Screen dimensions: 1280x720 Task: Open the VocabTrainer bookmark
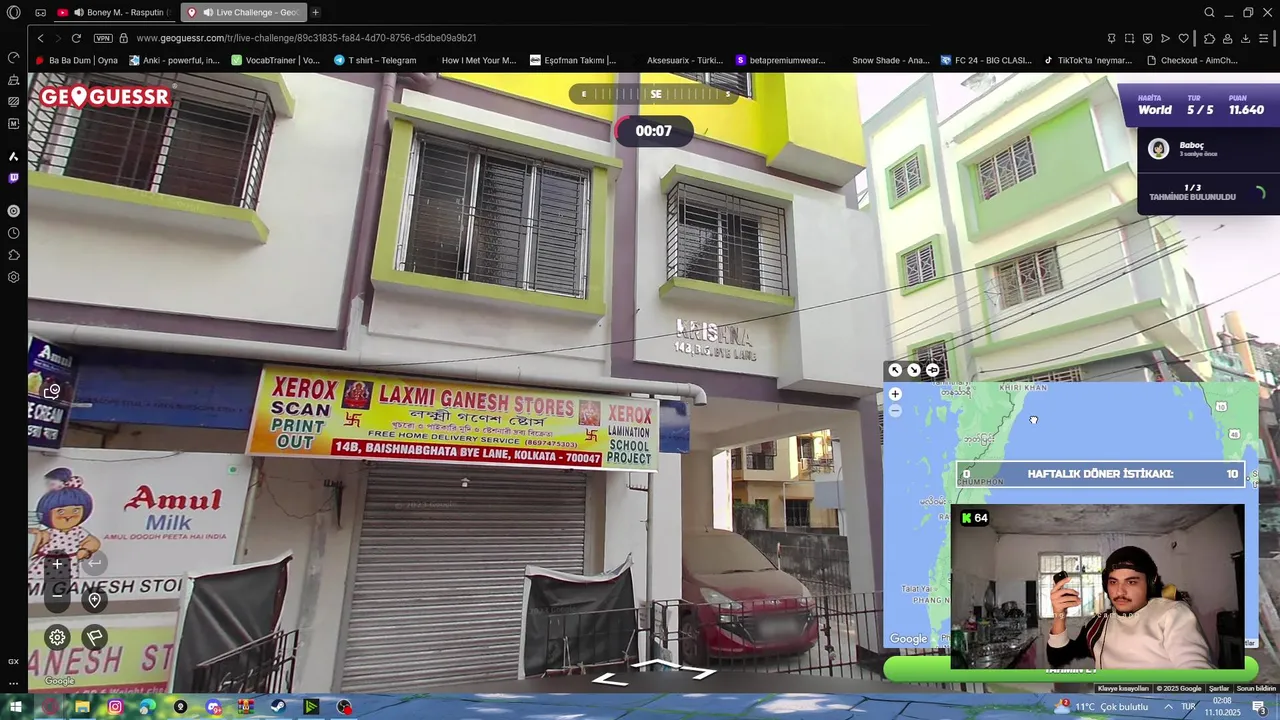(276, 60)
